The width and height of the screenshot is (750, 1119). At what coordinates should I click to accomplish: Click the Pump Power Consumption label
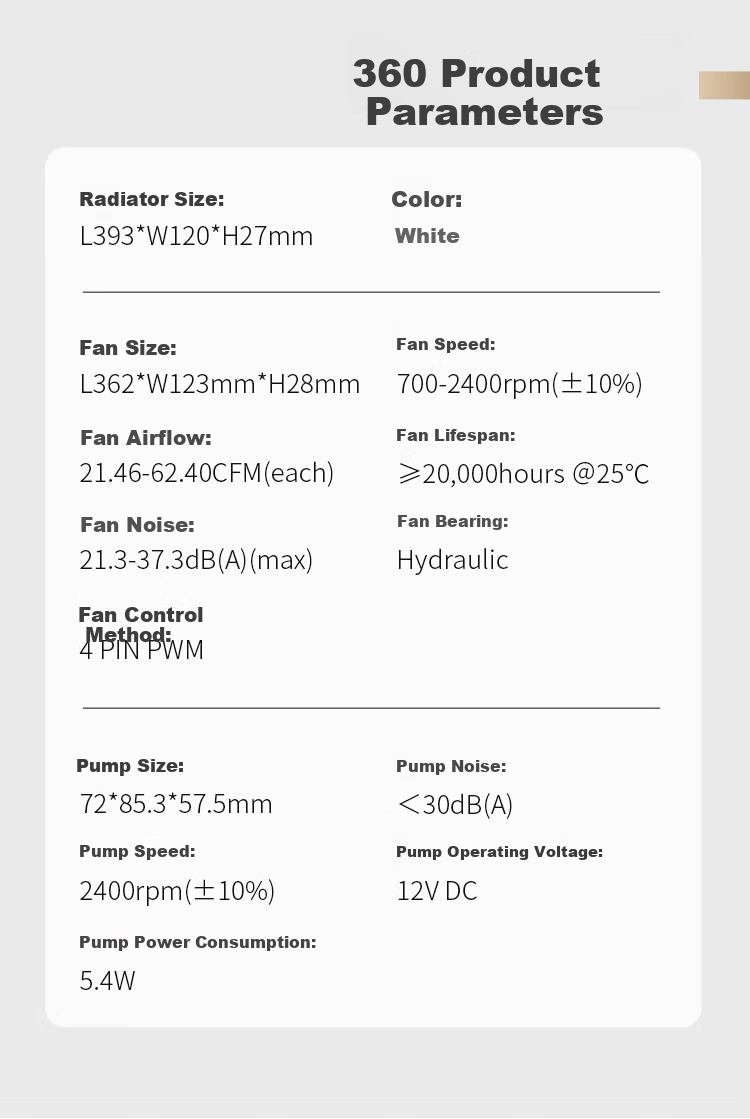tap(198, 942)
